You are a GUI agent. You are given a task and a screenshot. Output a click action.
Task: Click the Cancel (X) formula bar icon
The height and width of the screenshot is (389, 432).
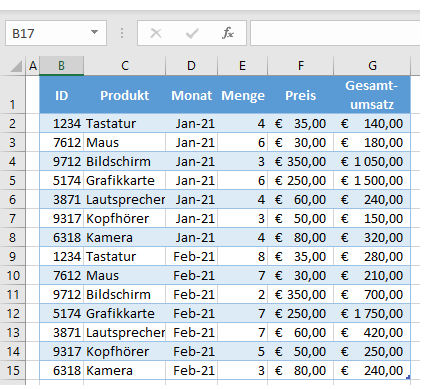click(156, 33)
